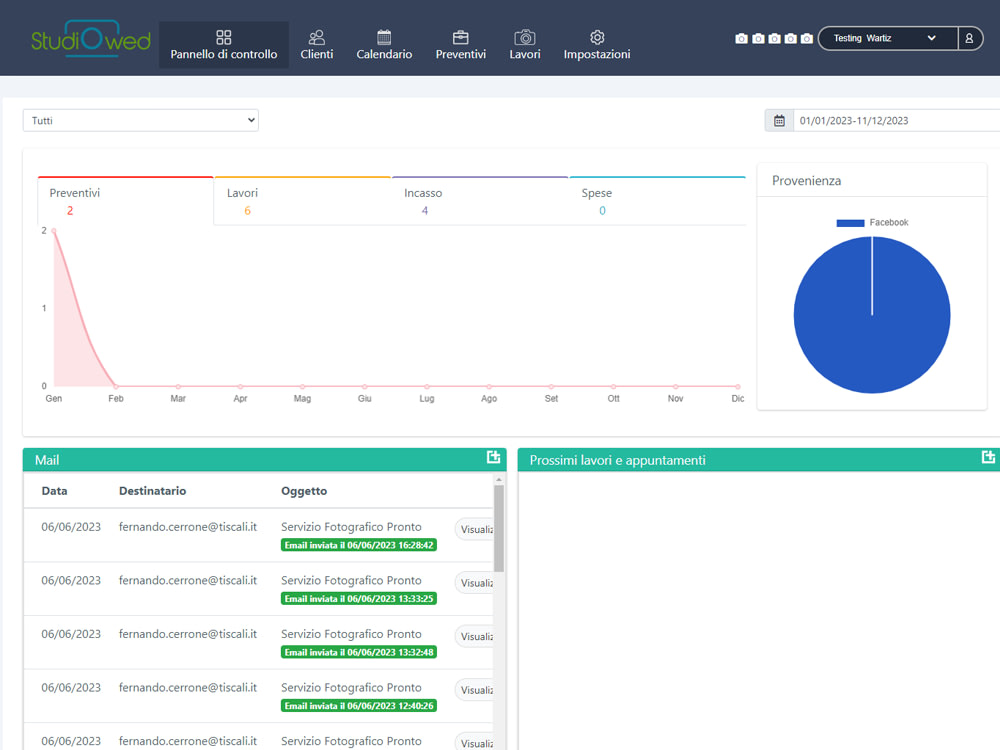Viewport: 1000px width, 750px height.
Task: Click the email sent status badge
Action: click(x=359, y=545)
